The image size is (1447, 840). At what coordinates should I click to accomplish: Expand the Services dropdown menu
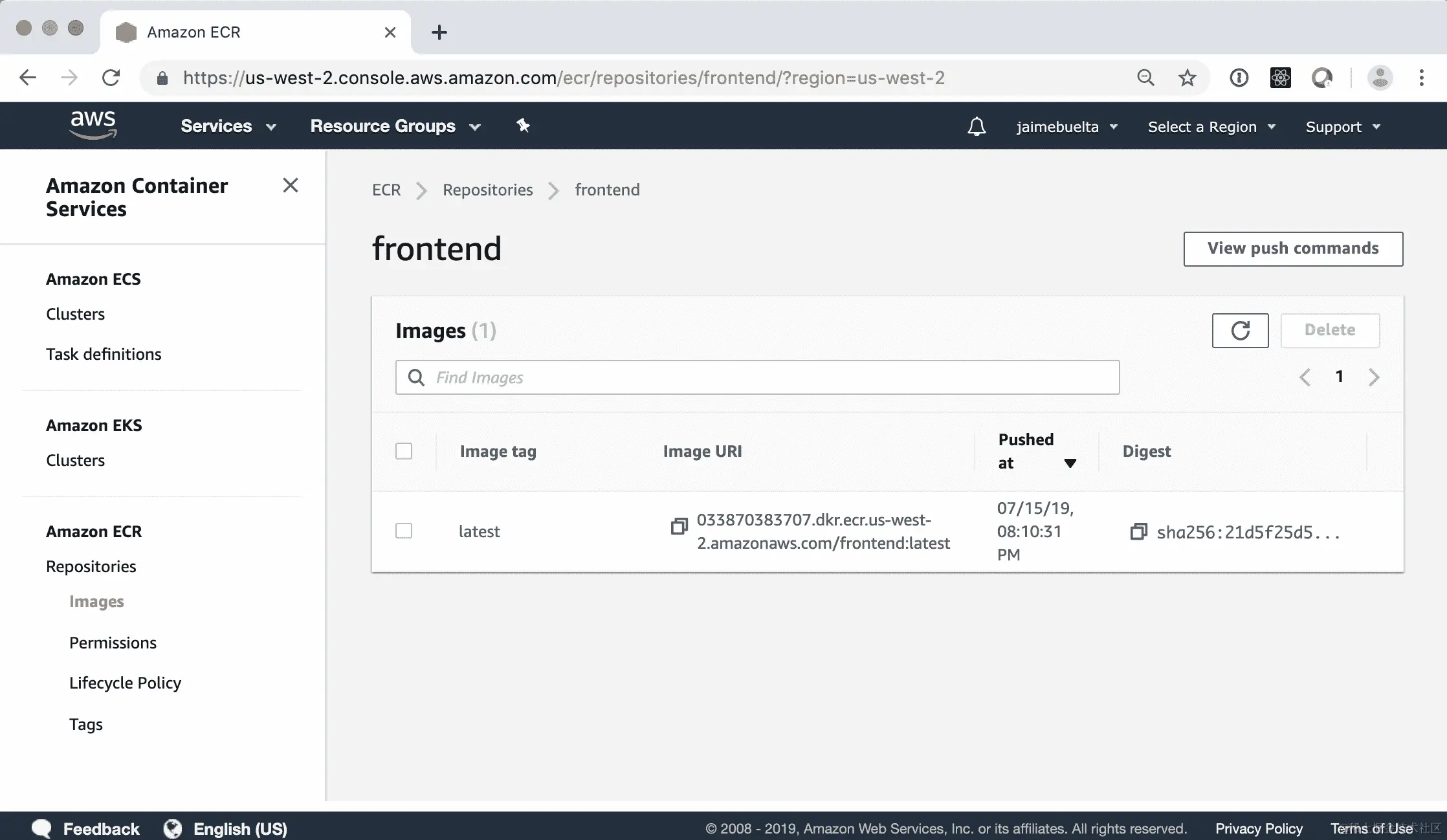[228, 126]
